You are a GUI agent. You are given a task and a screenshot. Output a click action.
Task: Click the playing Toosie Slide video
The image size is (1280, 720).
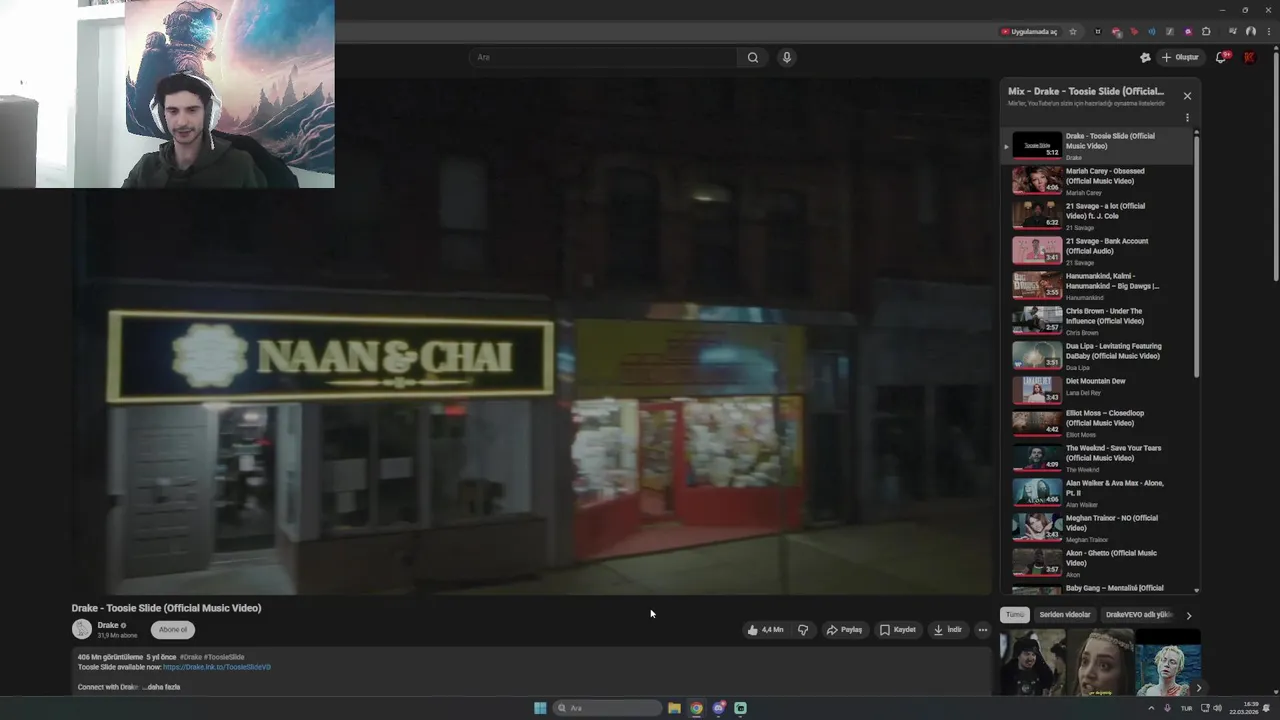pyautogui.click(x=533, y=337)
